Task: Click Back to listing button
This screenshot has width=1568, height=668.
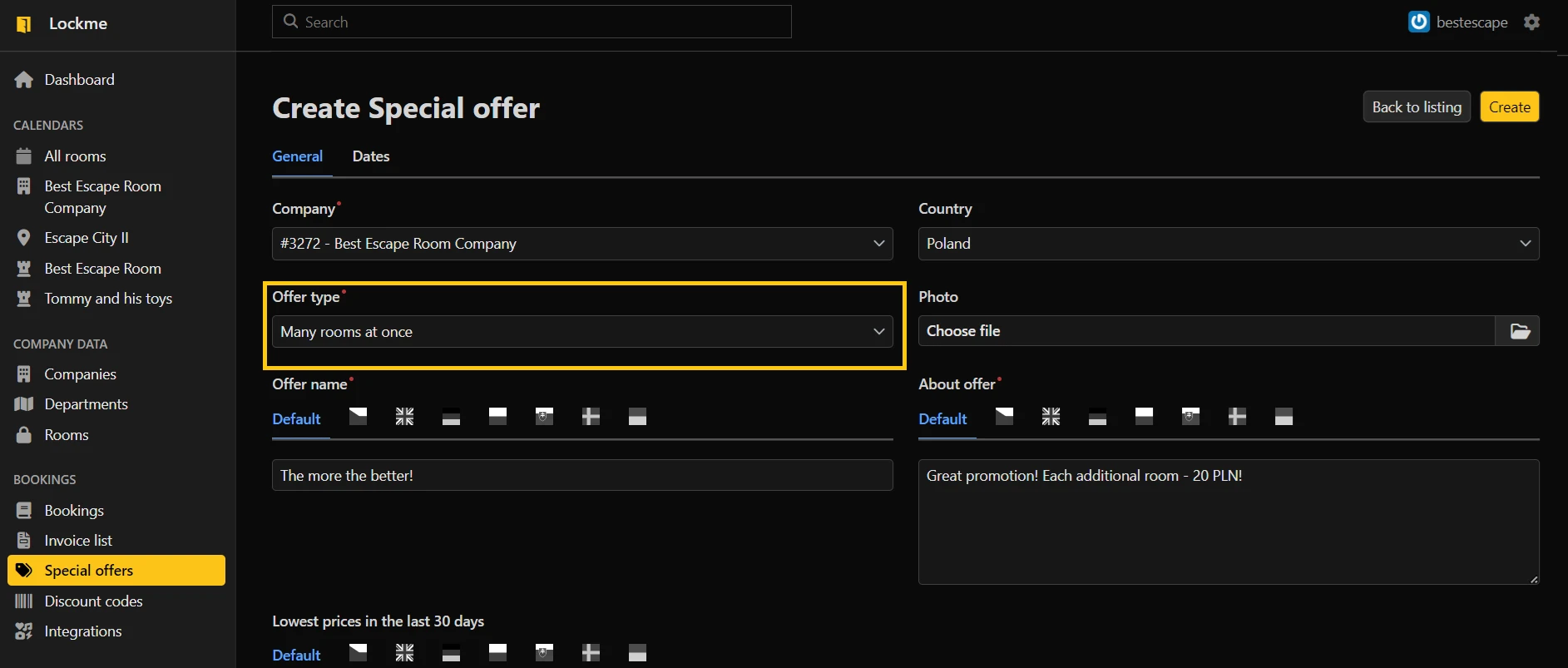Action: point(1416,107)
